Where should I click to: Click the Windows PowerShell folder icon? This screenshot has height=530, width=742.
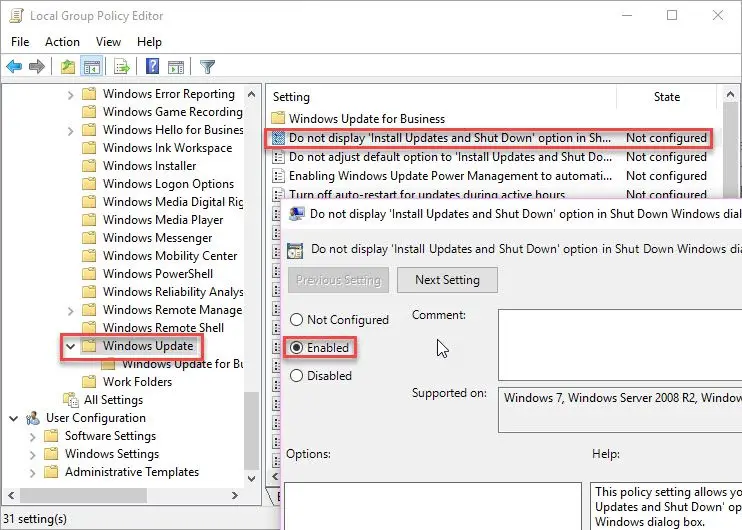pyautogui.click(x=89, y=274)
